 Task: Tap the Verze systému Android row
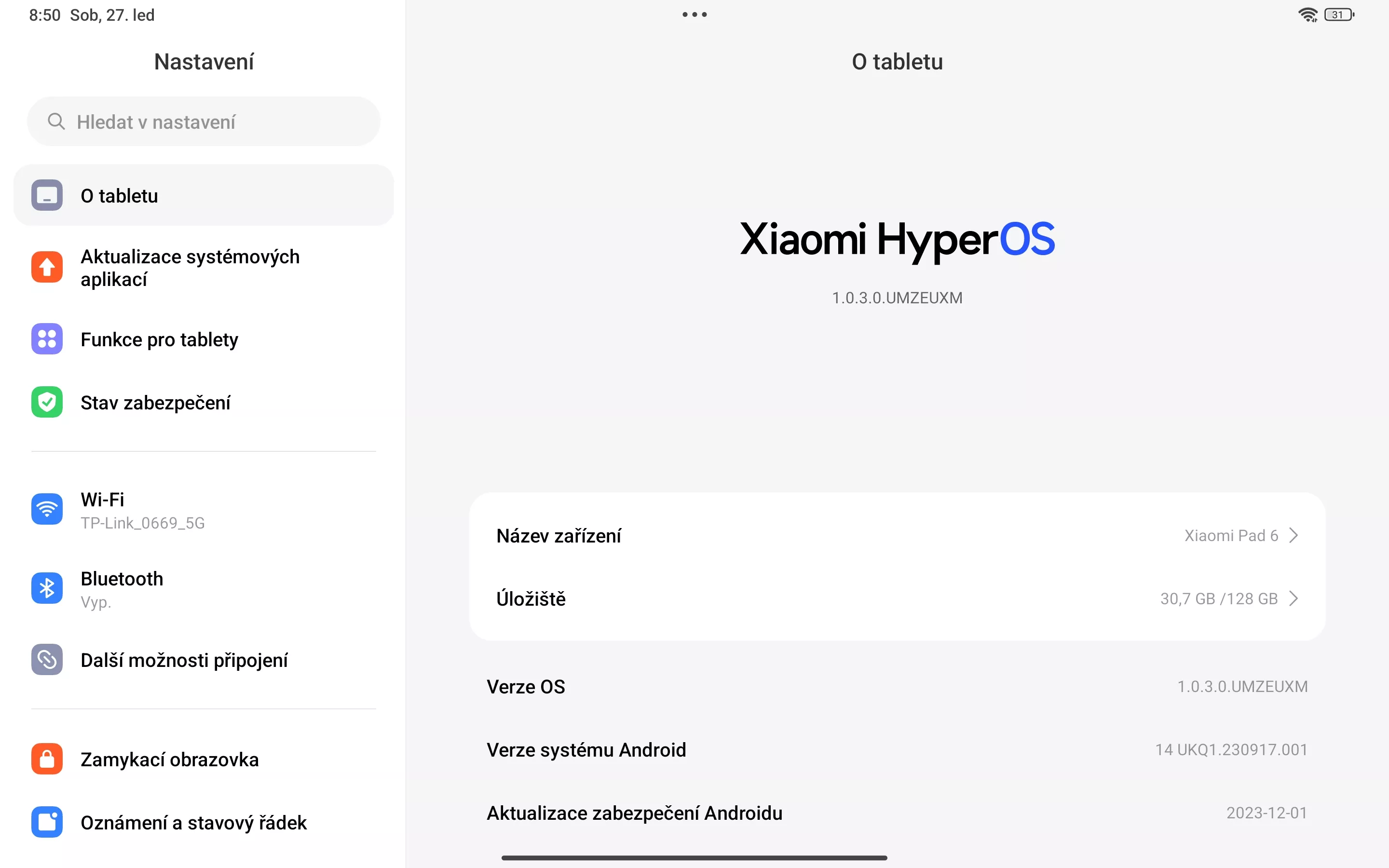click(x=897, y=750)
